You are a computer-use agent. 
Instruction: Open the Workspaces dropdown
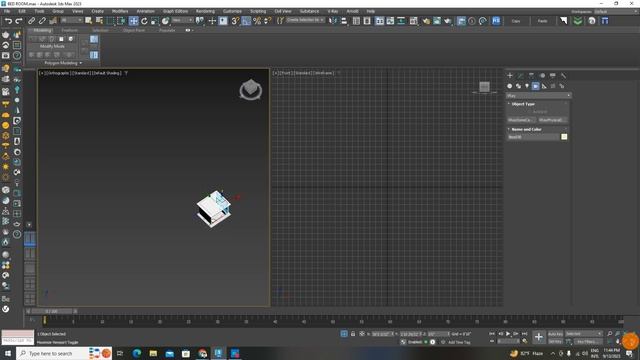(x=615, y=11)
